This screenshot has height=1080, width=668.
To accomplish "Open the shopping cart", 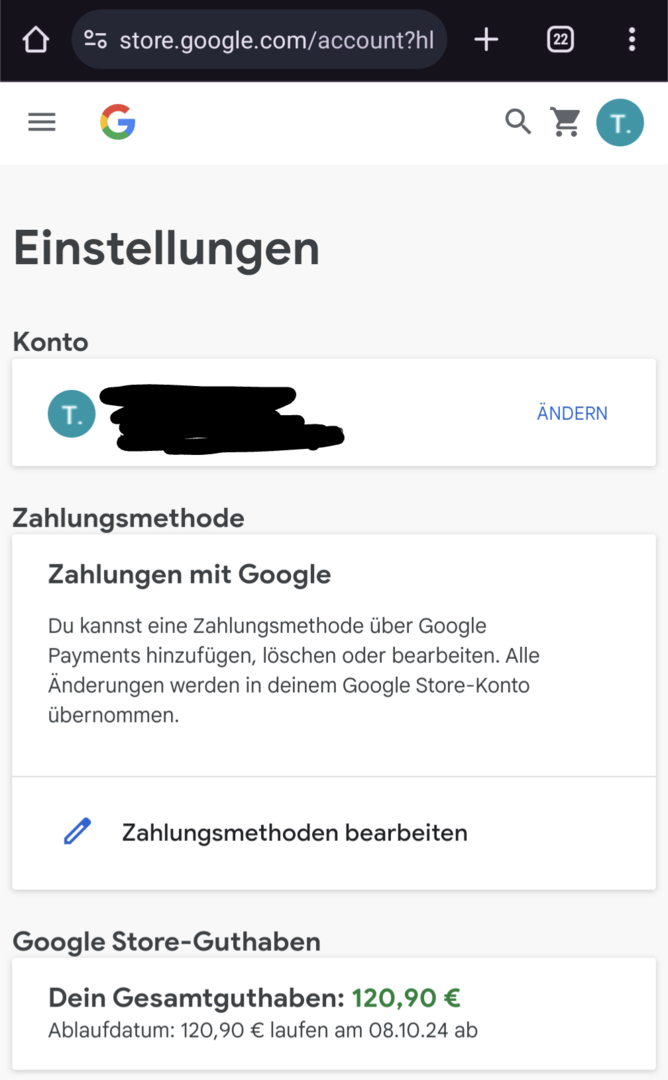I will tap(566, 122).
